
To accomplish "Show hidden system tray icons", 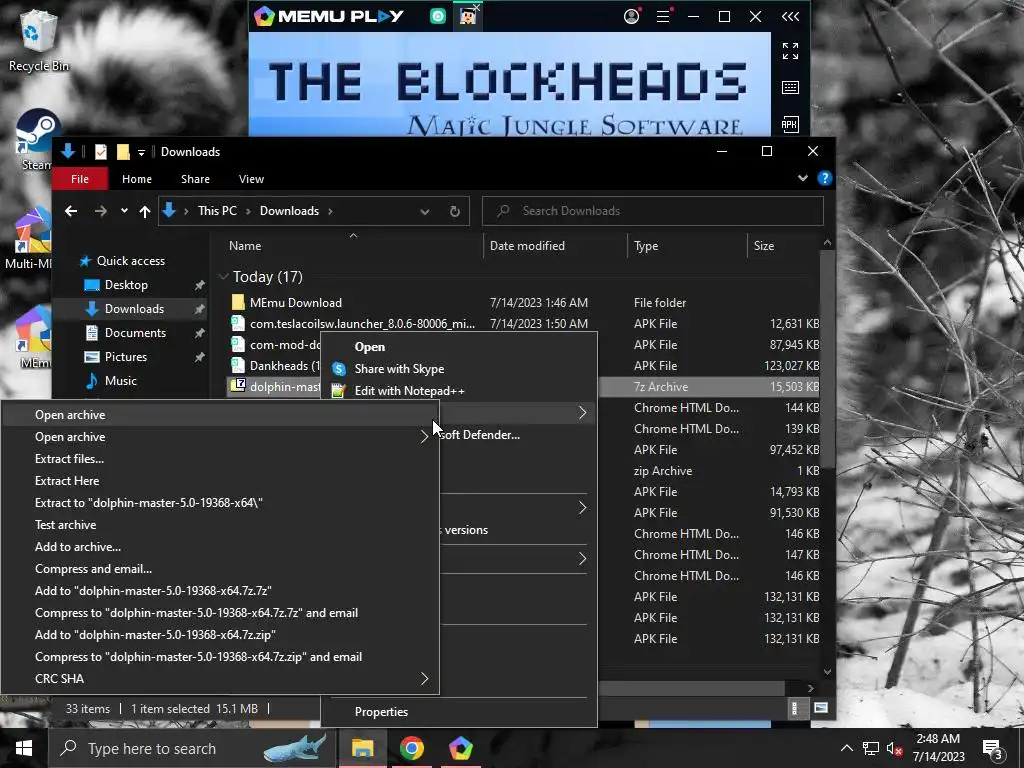I will [x=846, y=748].
